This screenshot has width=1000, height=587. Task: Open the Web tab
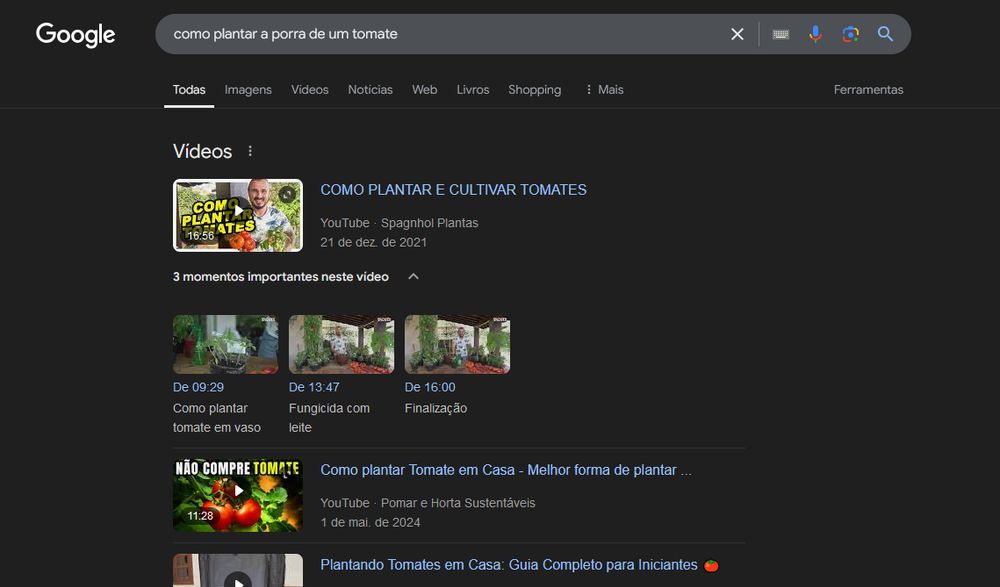[x=425, y=89]
